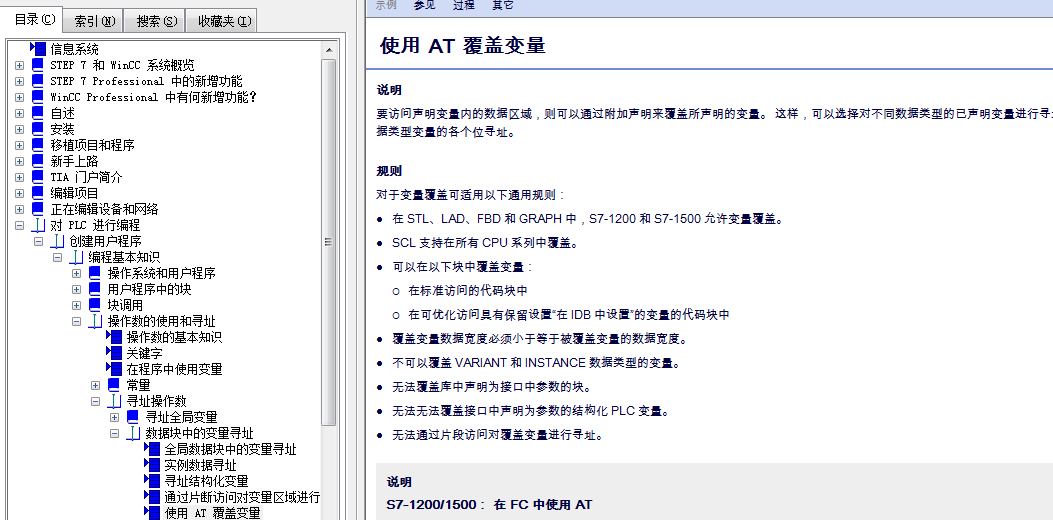Open the 搜索 tab
Viewport: 1053px width, 520px height.
156,21
